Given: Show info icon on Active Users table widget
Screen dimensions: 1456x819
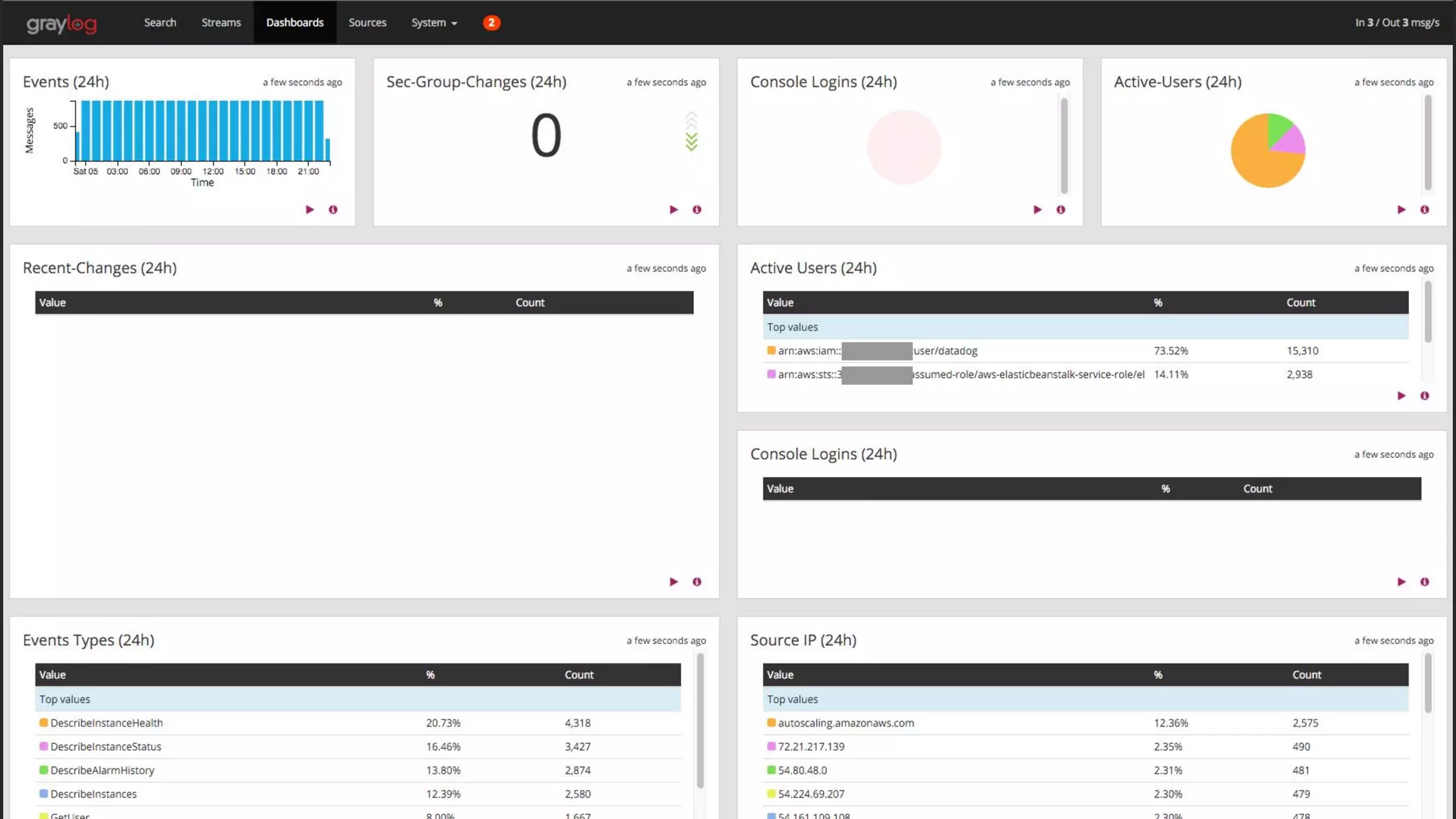Looking at the screenshot, I should [x=1425, y=396].
